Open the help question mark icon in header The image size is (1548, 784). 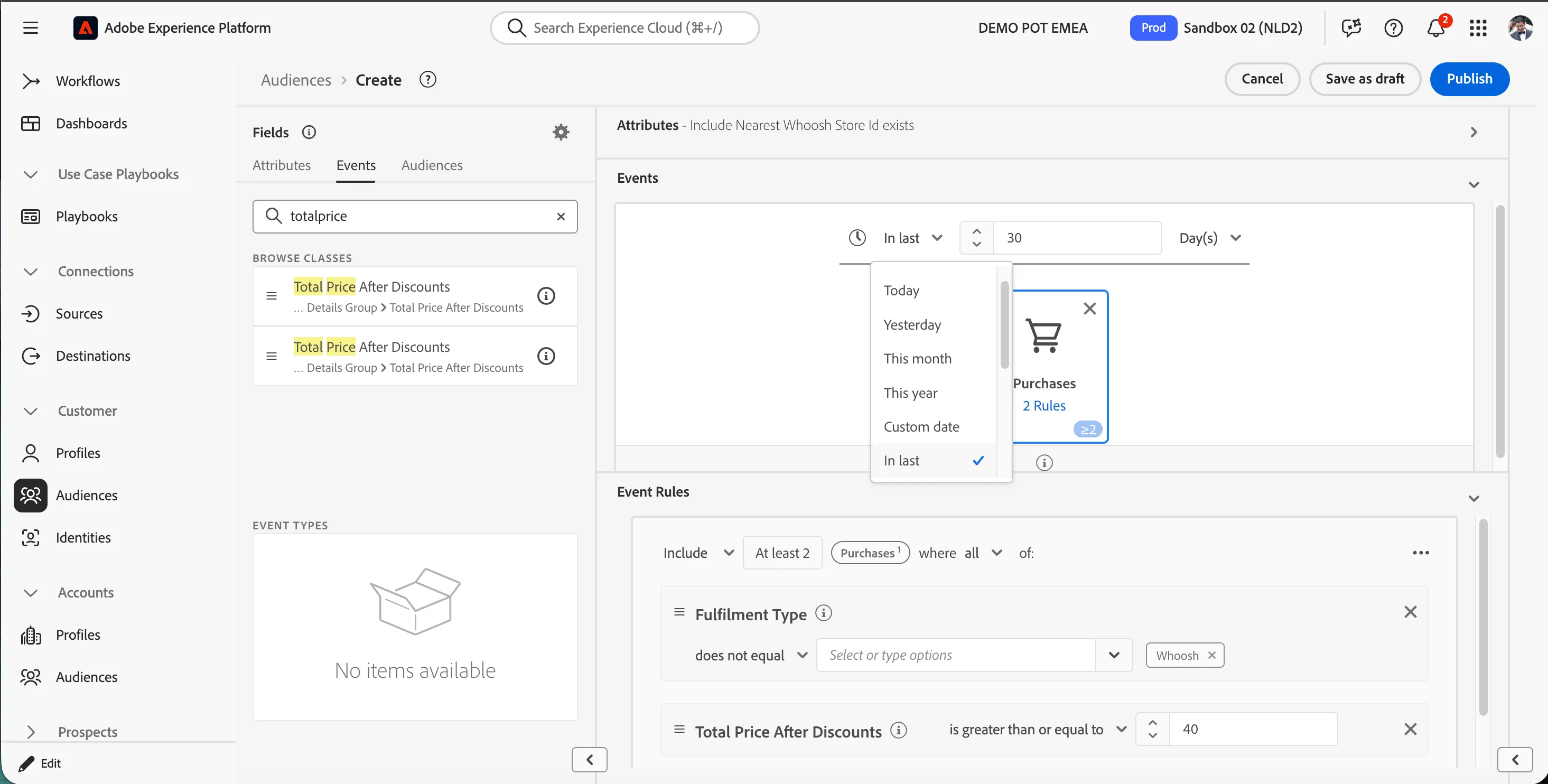pyautogui.click(x=1393, y=27)
